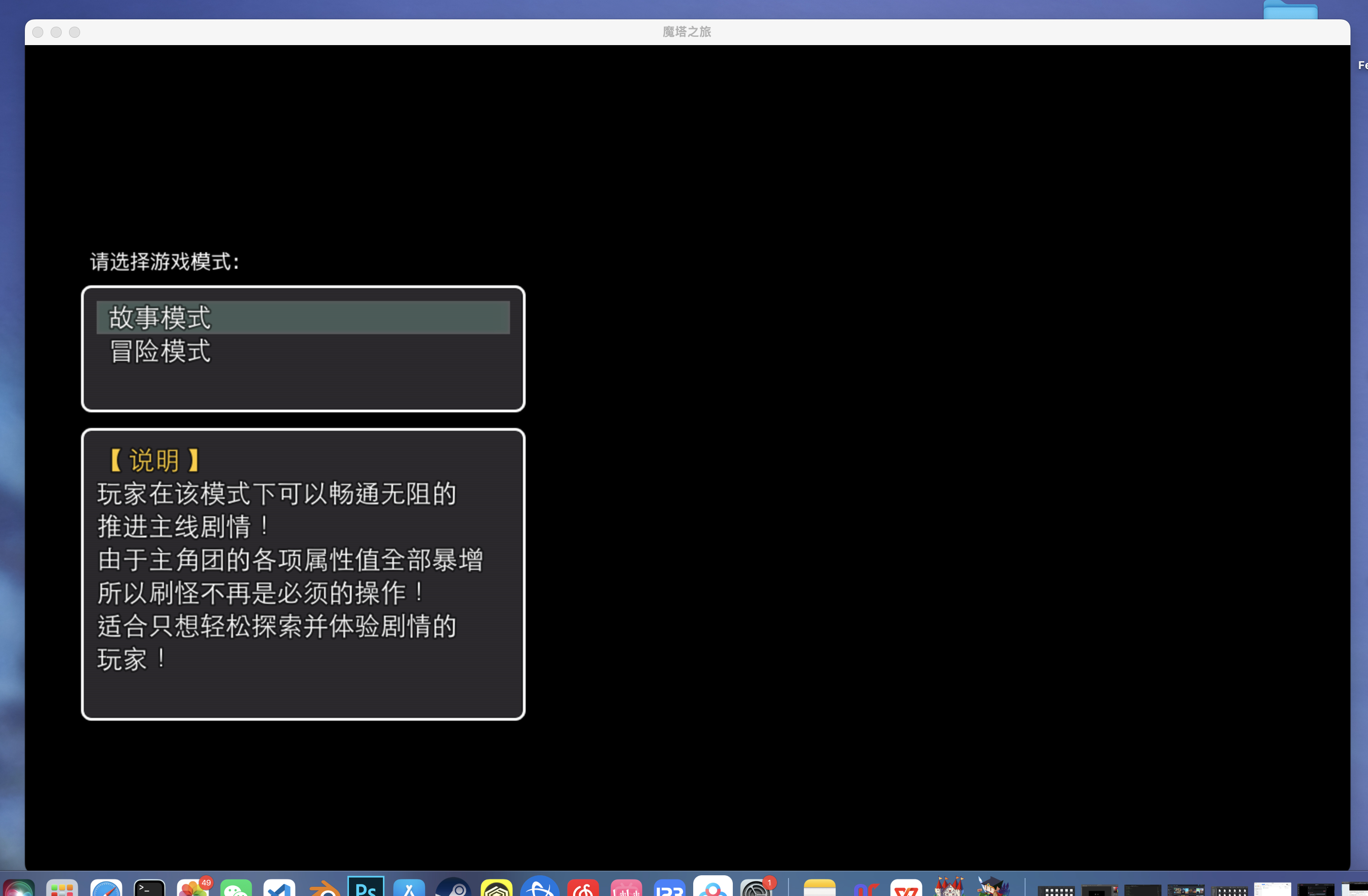
Task: Click the 请选择游戏模式 prompt text
Action: [x=164, y=261]
